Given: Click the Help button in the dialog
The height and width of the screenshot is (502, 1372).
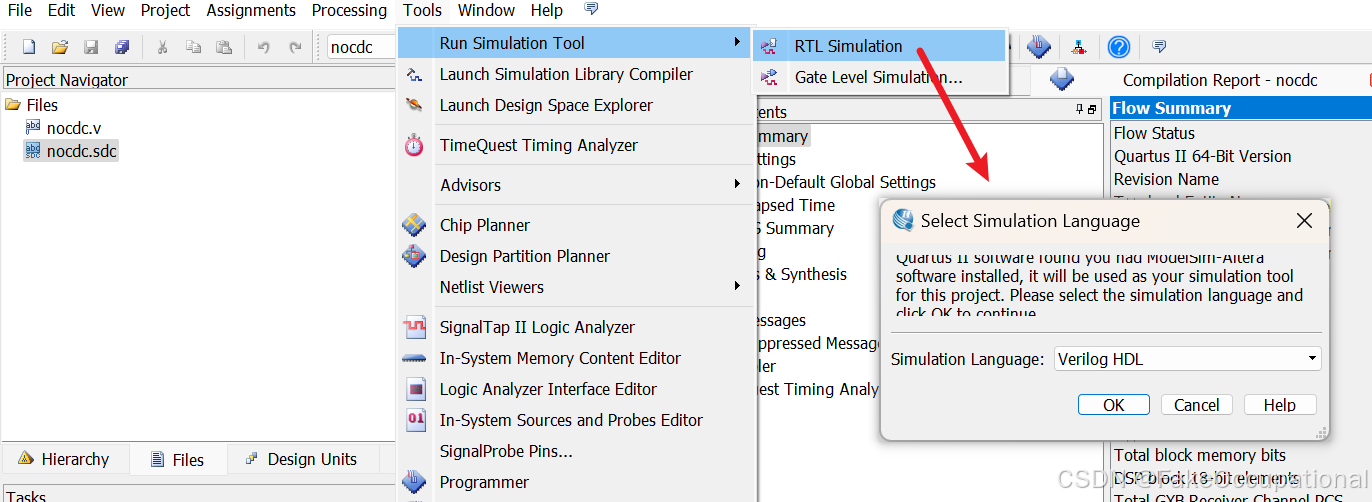Looking at the screenshot, I should (x=1280, y=405).
